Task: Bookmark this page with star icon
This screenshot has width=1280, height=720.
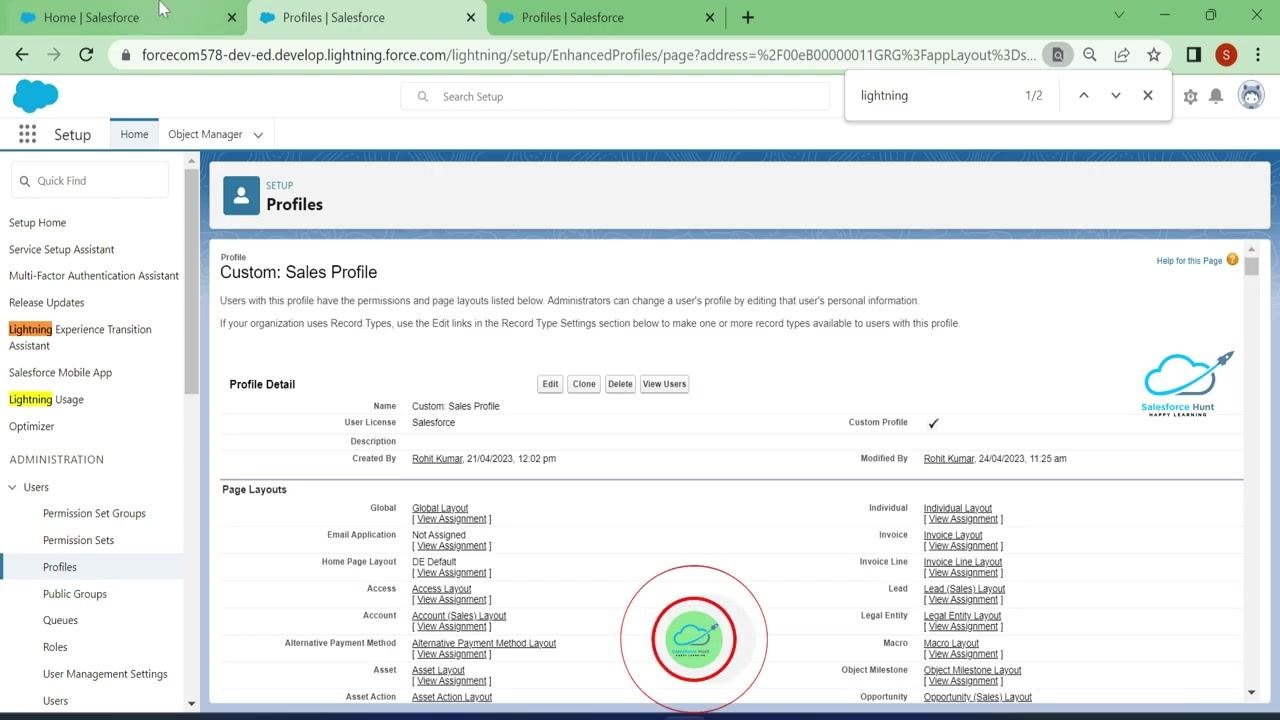Action: pos(1154,55)
